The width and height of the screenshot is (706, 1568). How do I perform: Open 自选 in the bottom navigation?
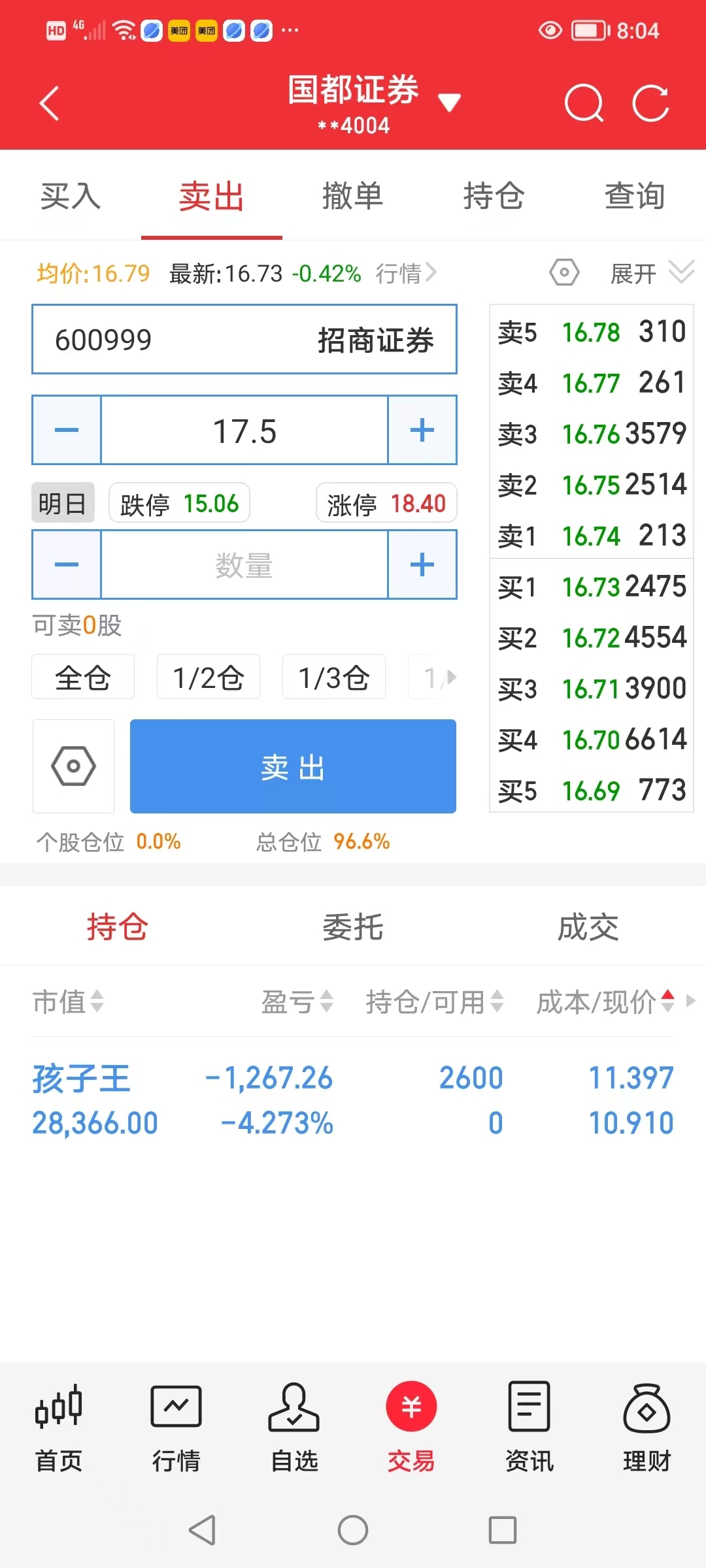coord(294,1427)
